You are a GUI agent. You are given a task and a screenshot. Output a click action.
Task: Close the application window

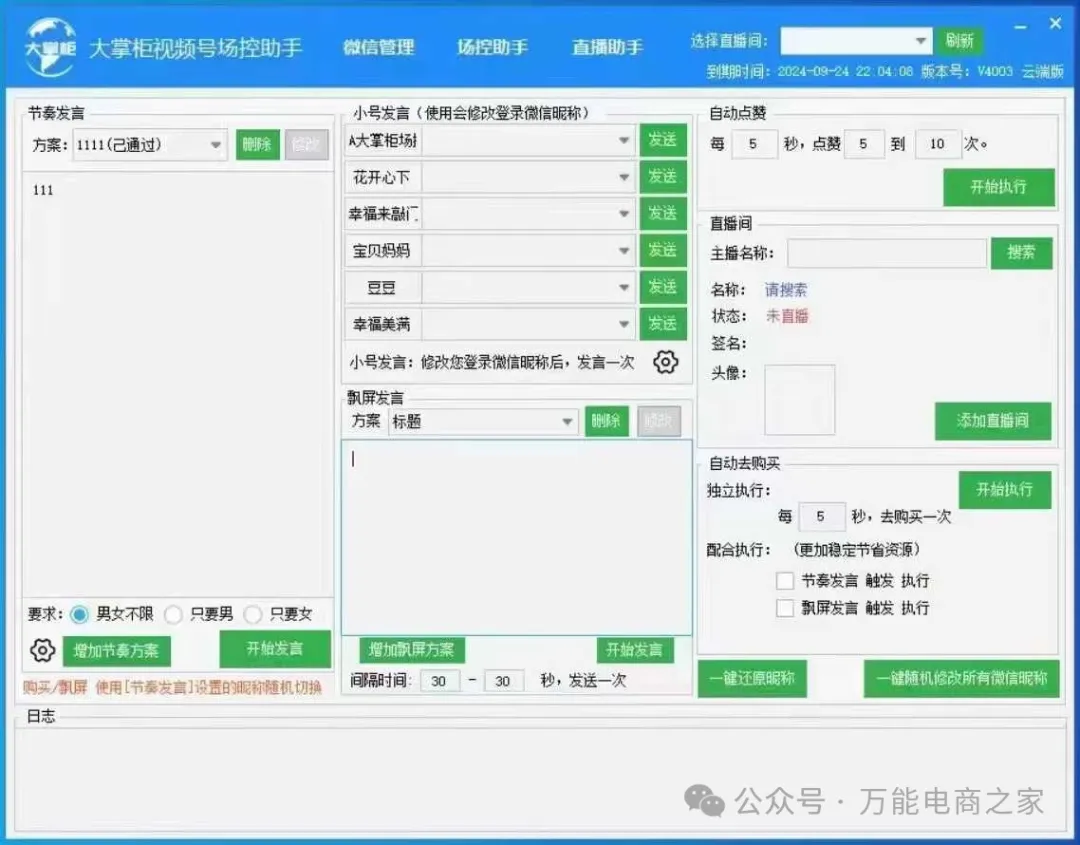[x=1055, y=23]
